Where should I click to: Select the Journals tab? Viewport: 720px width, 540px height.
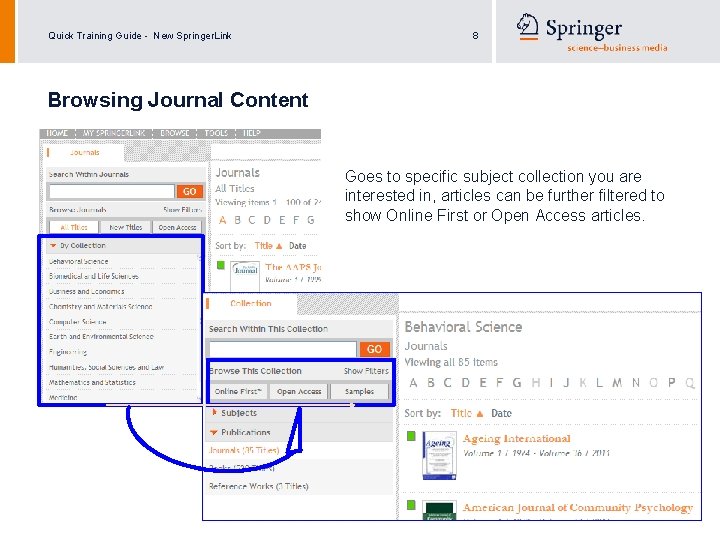(84, 152)
